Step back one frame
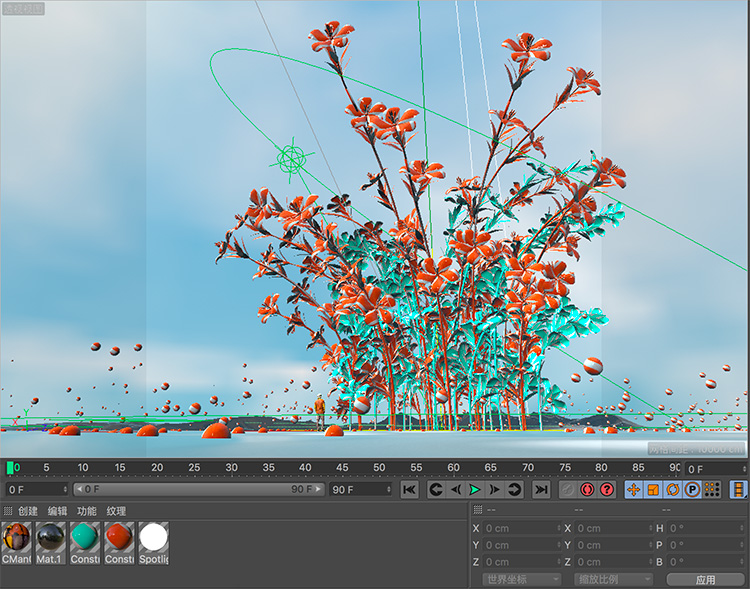This screenshot has height=589, width=750. [456, 489]
